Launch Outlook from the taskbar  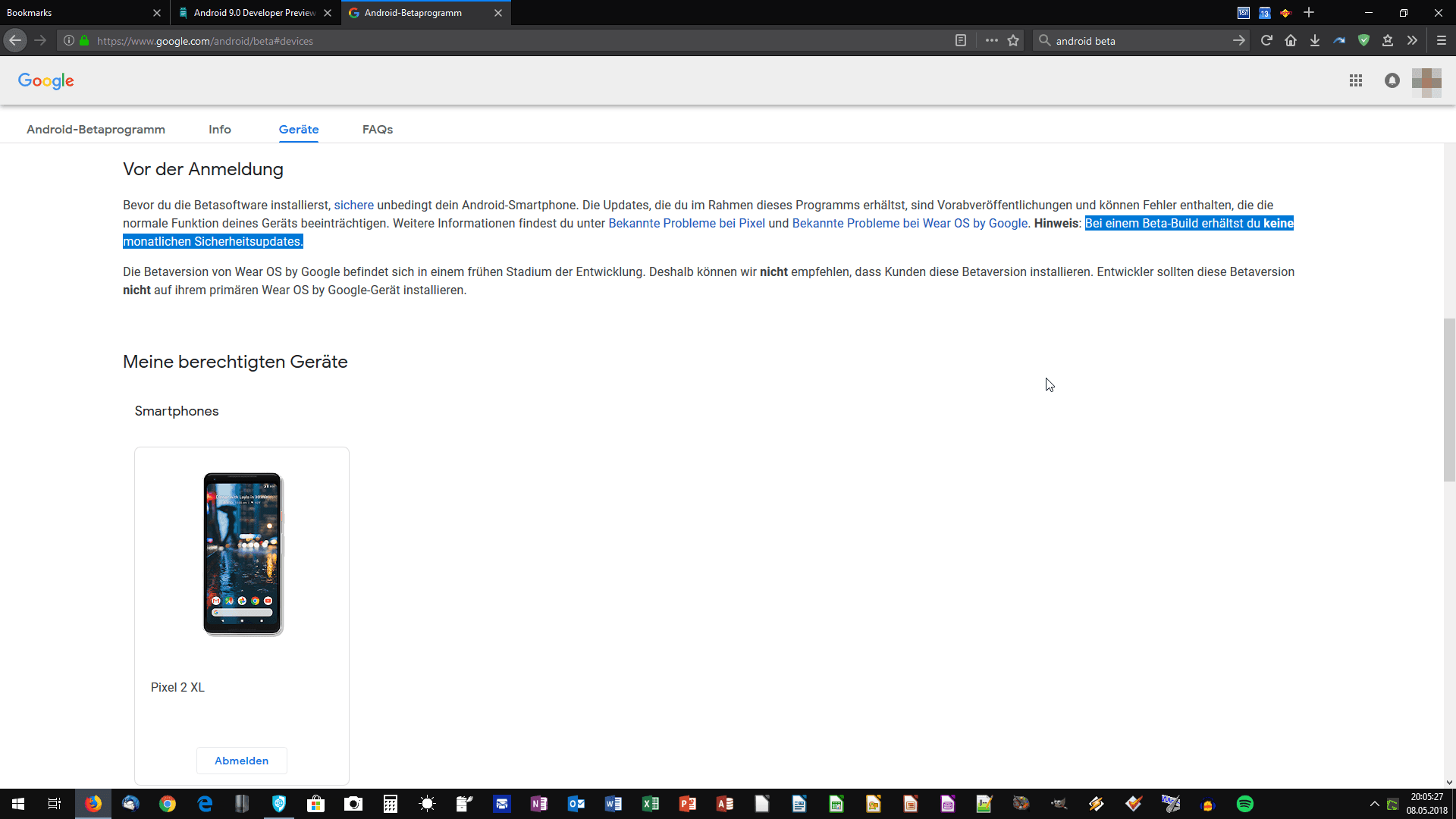coord(576,804)
